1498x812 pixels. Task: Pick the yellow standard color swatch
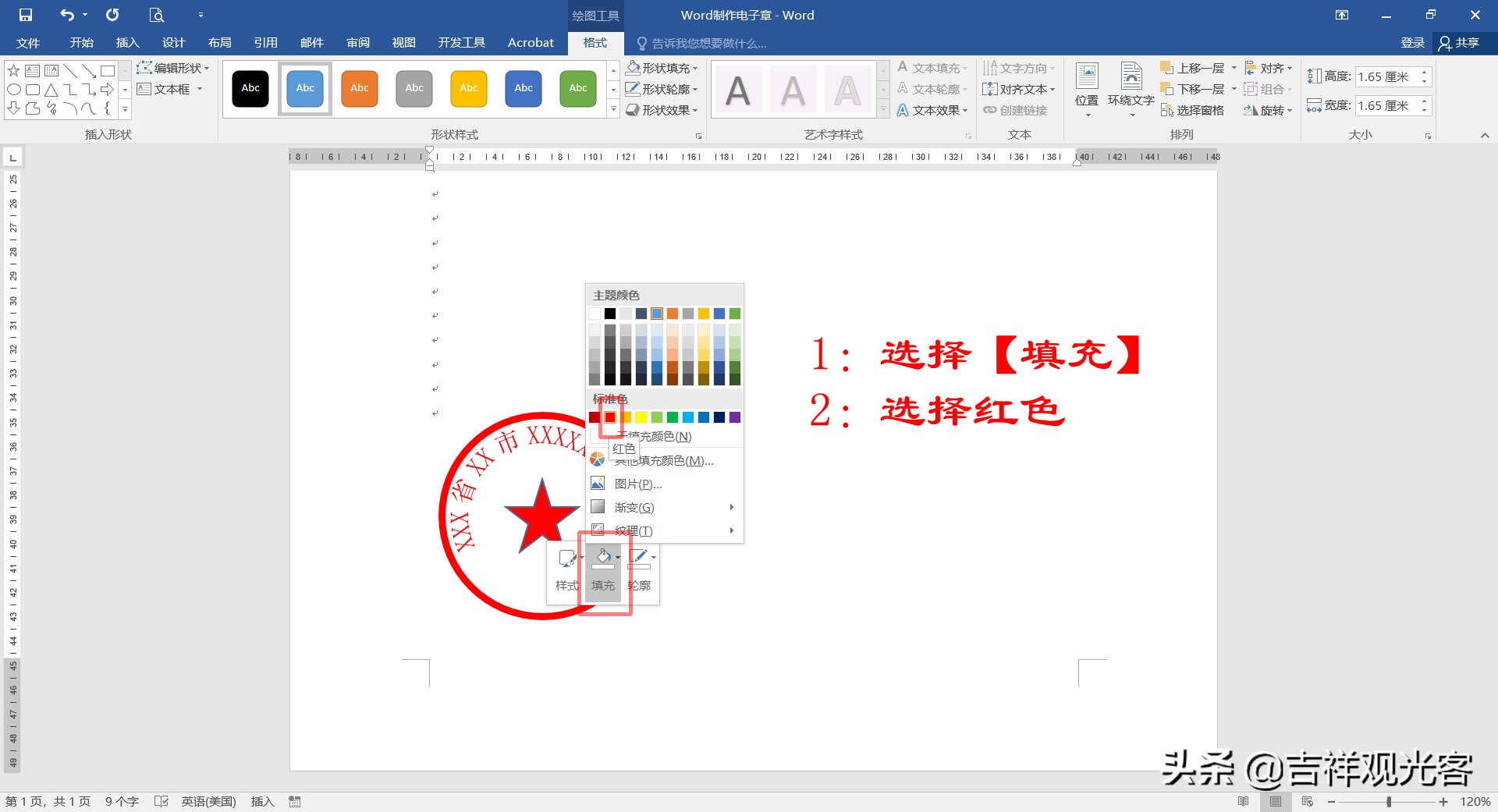coord(641,417)
